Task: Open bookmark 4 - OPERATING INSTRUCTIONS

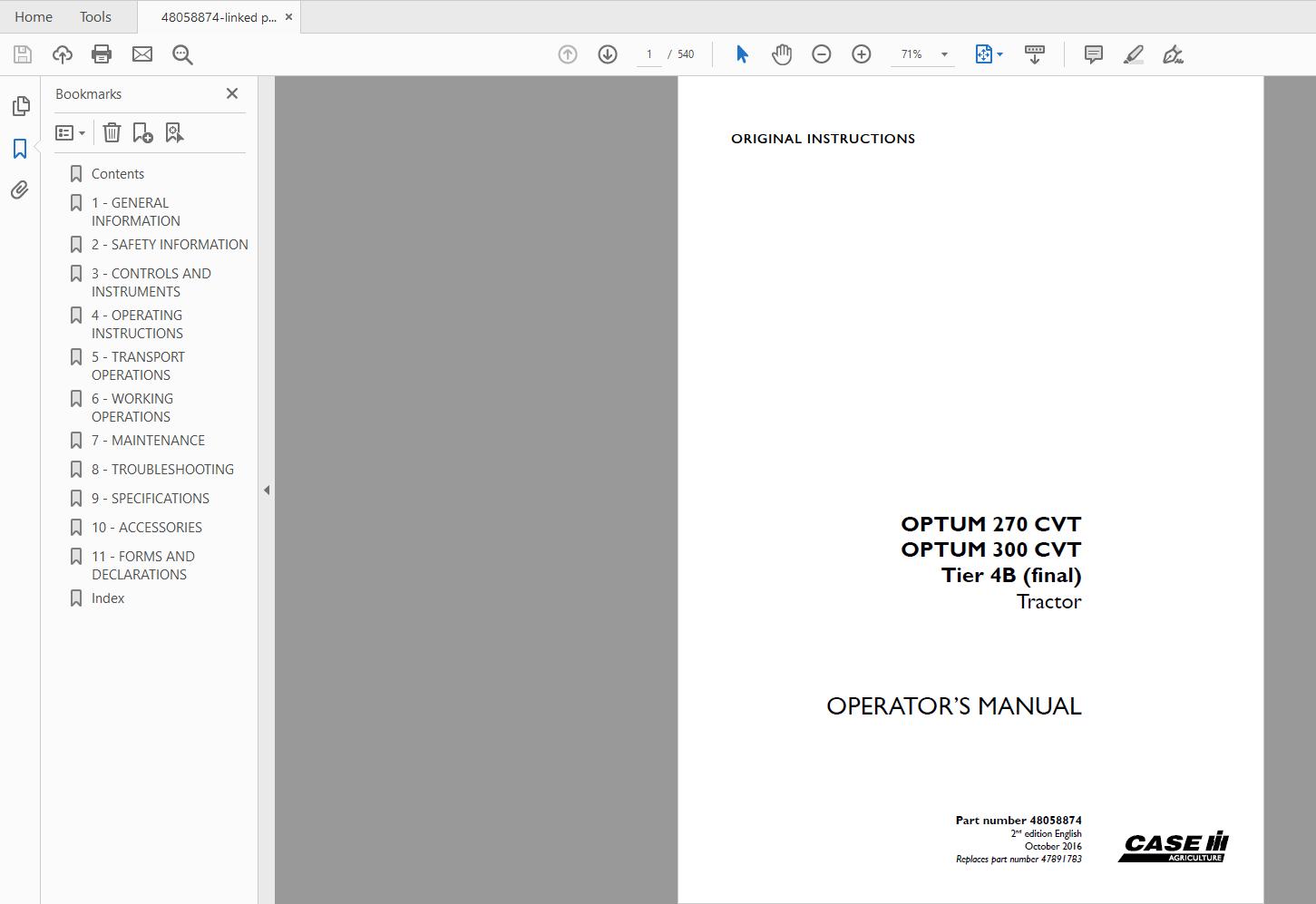Action: point(137,325)
